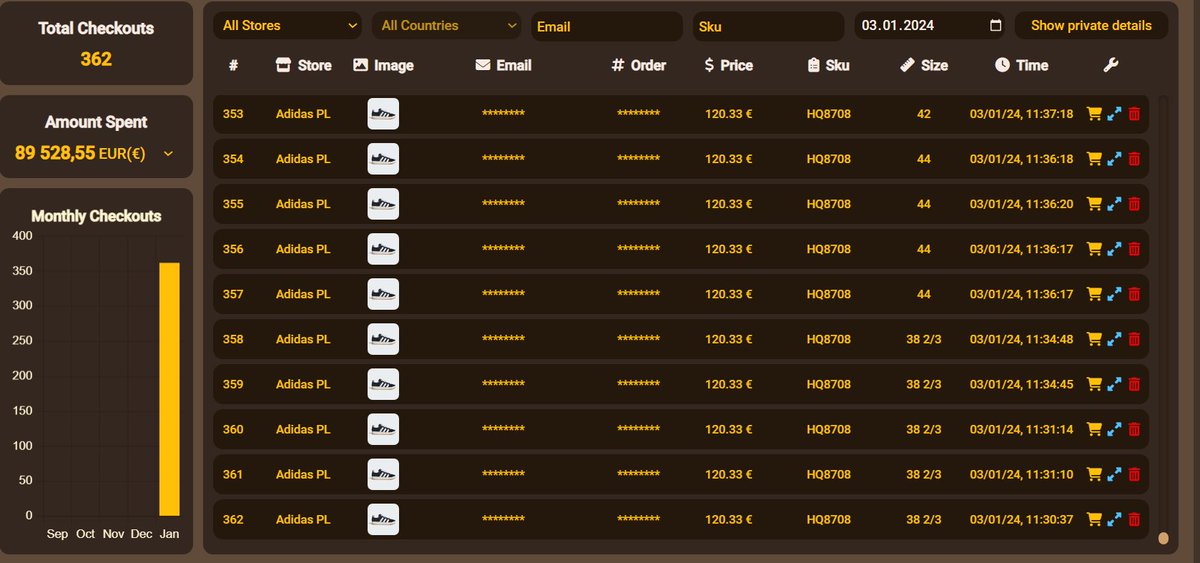Click size 38 2/3 in row 358
The width and height of the screenshot is (1200, 563).
[924, 339]
